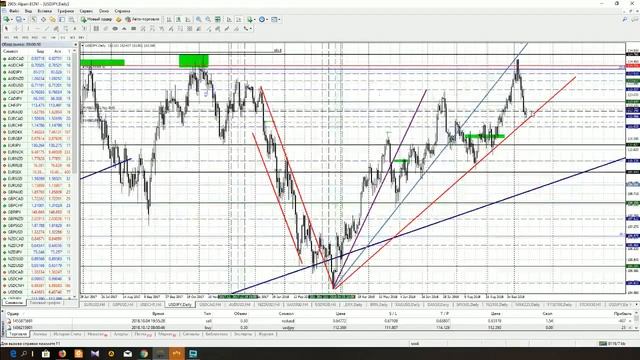
Task: Switch to the USDJPY,Daily chart tab
Action: 180,305
